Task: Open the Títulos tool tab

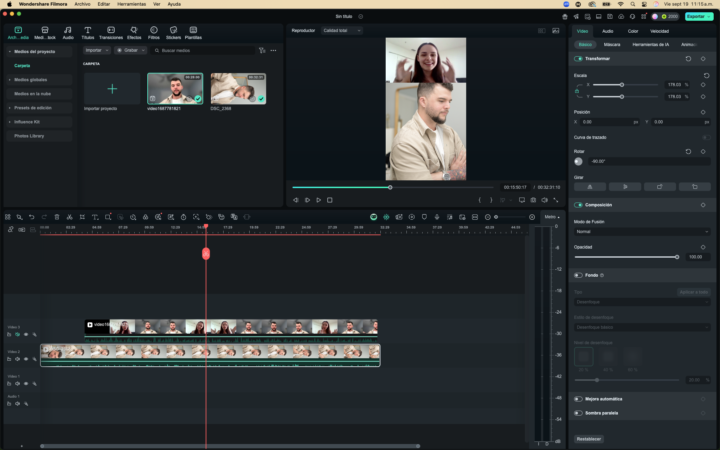Action: tap(87, 33)
